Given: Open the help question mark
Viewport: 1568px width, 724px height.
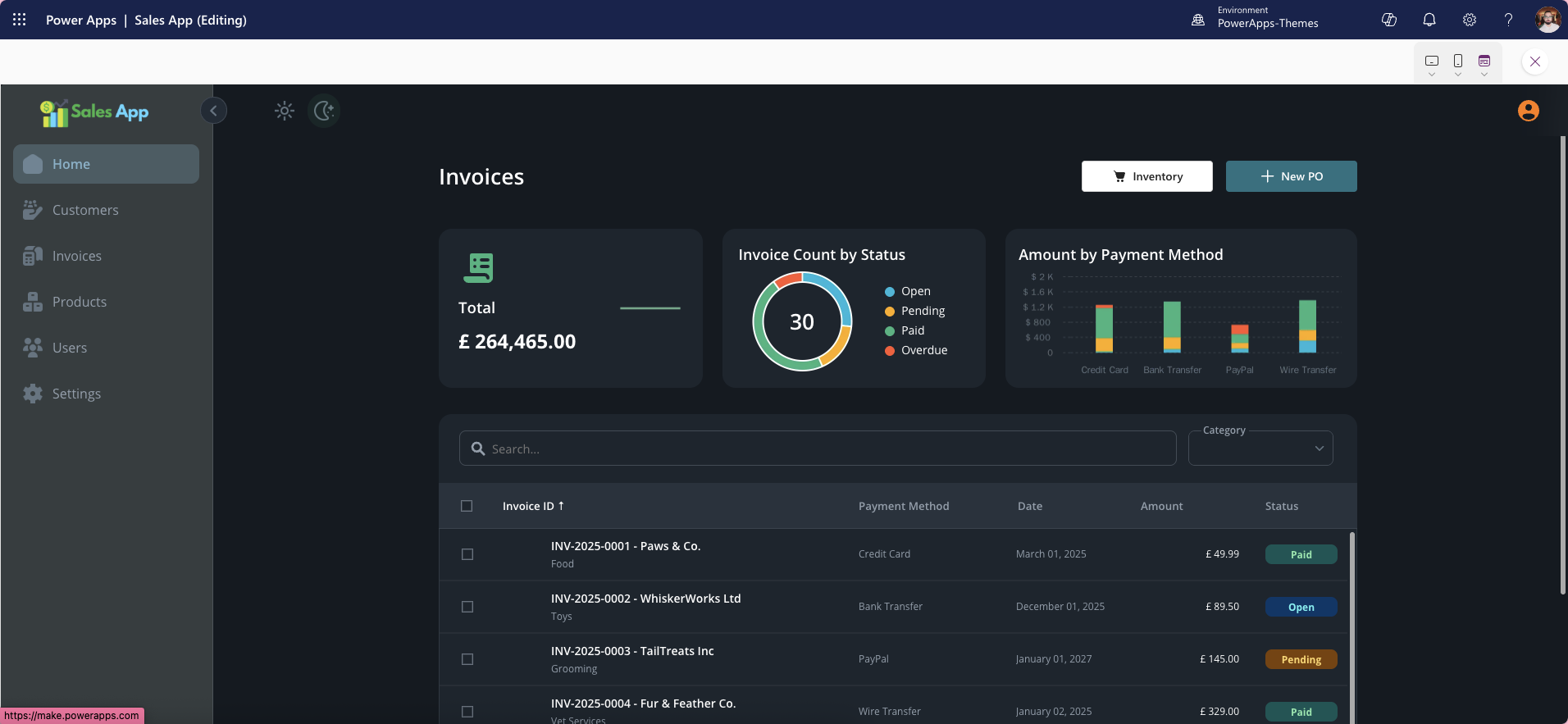Looking at the screenshot, I should coord(1508,20).
